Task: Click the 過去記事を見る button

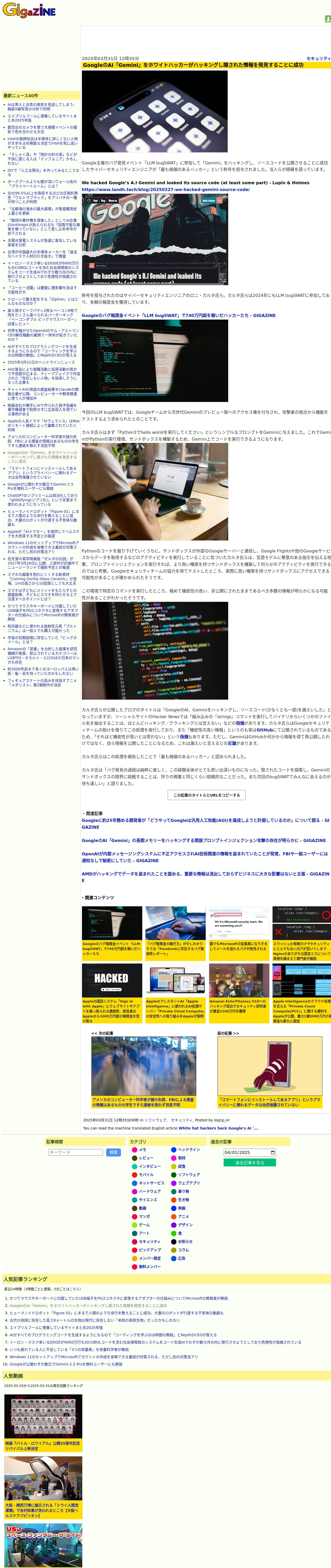Action: click(x=250, y=1163)
